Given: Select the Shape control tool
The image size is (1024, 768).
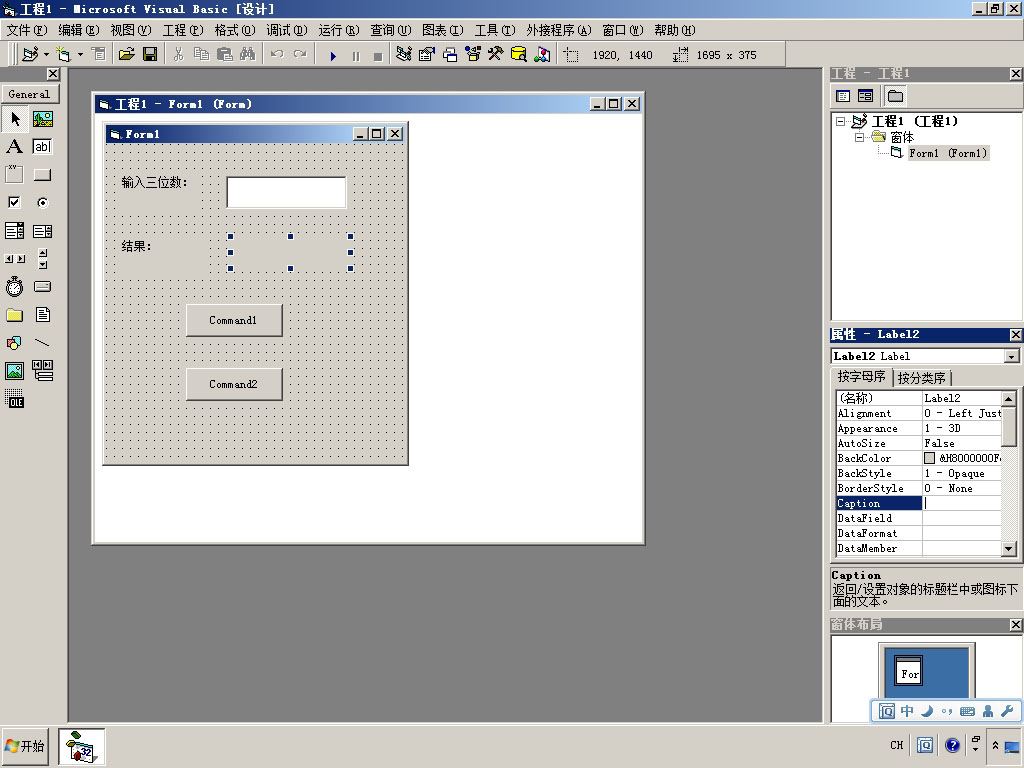Looking at the screenshot, I should 15,342.
